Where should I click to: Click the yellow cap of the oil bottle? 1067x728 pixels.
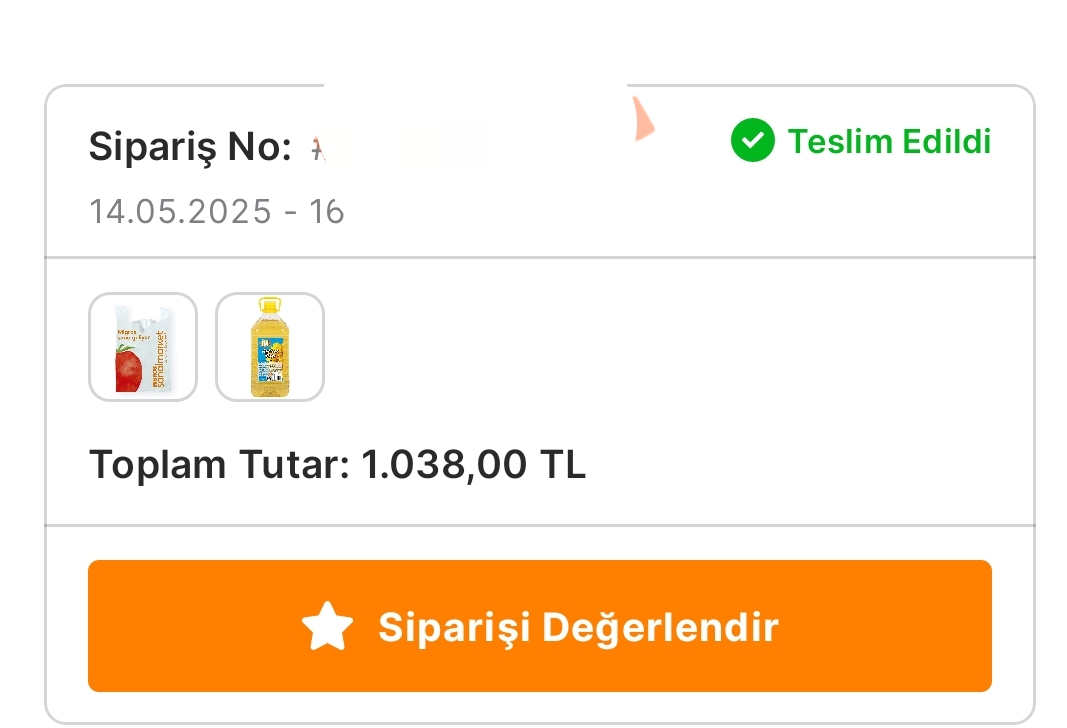coord(270,303)
